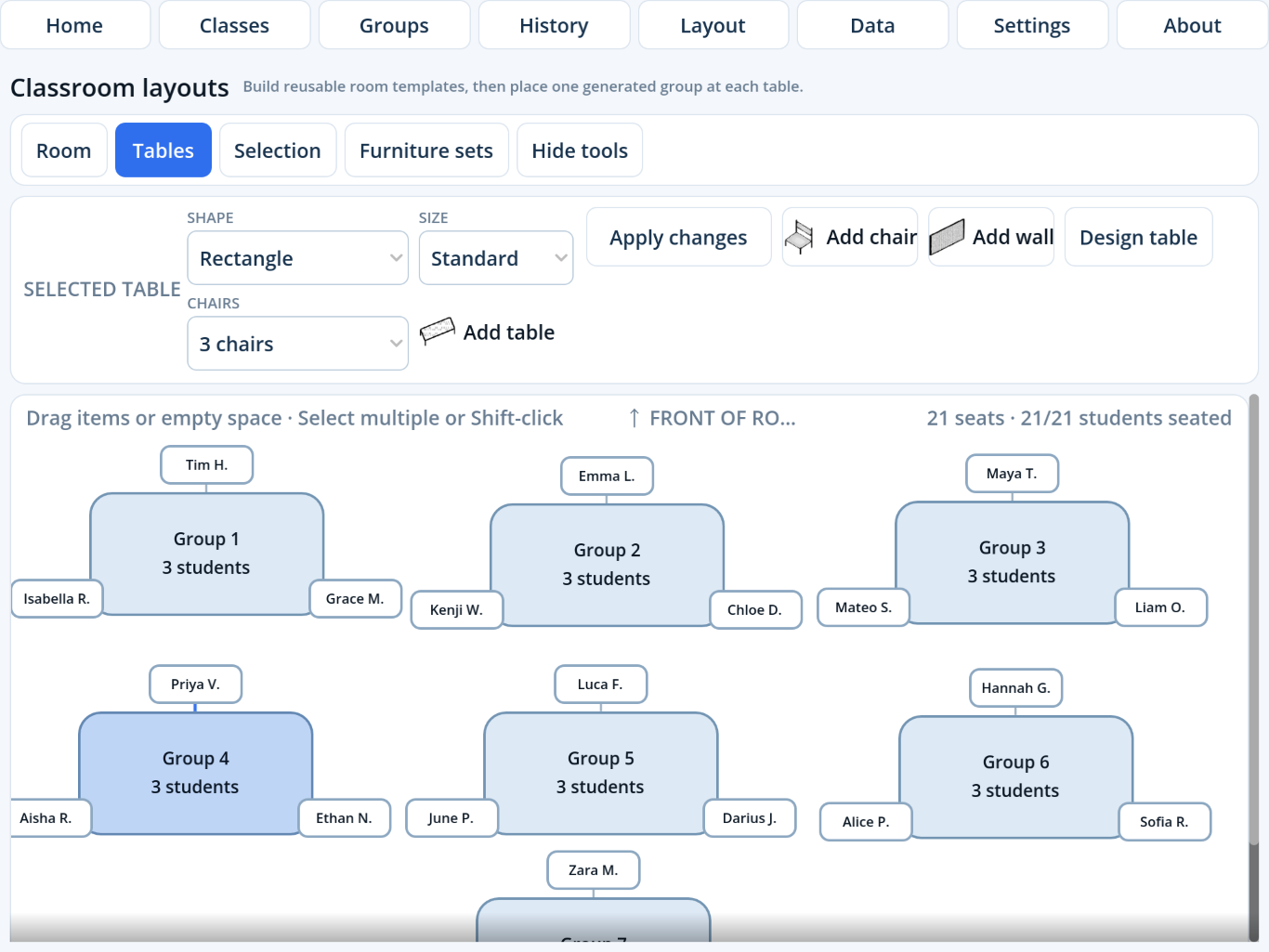Image resolution: width=1269 pixels, height=952 pixels.
Task: Click Zara M. seat label
Action: pyautogui.click(x=593, y=870)
